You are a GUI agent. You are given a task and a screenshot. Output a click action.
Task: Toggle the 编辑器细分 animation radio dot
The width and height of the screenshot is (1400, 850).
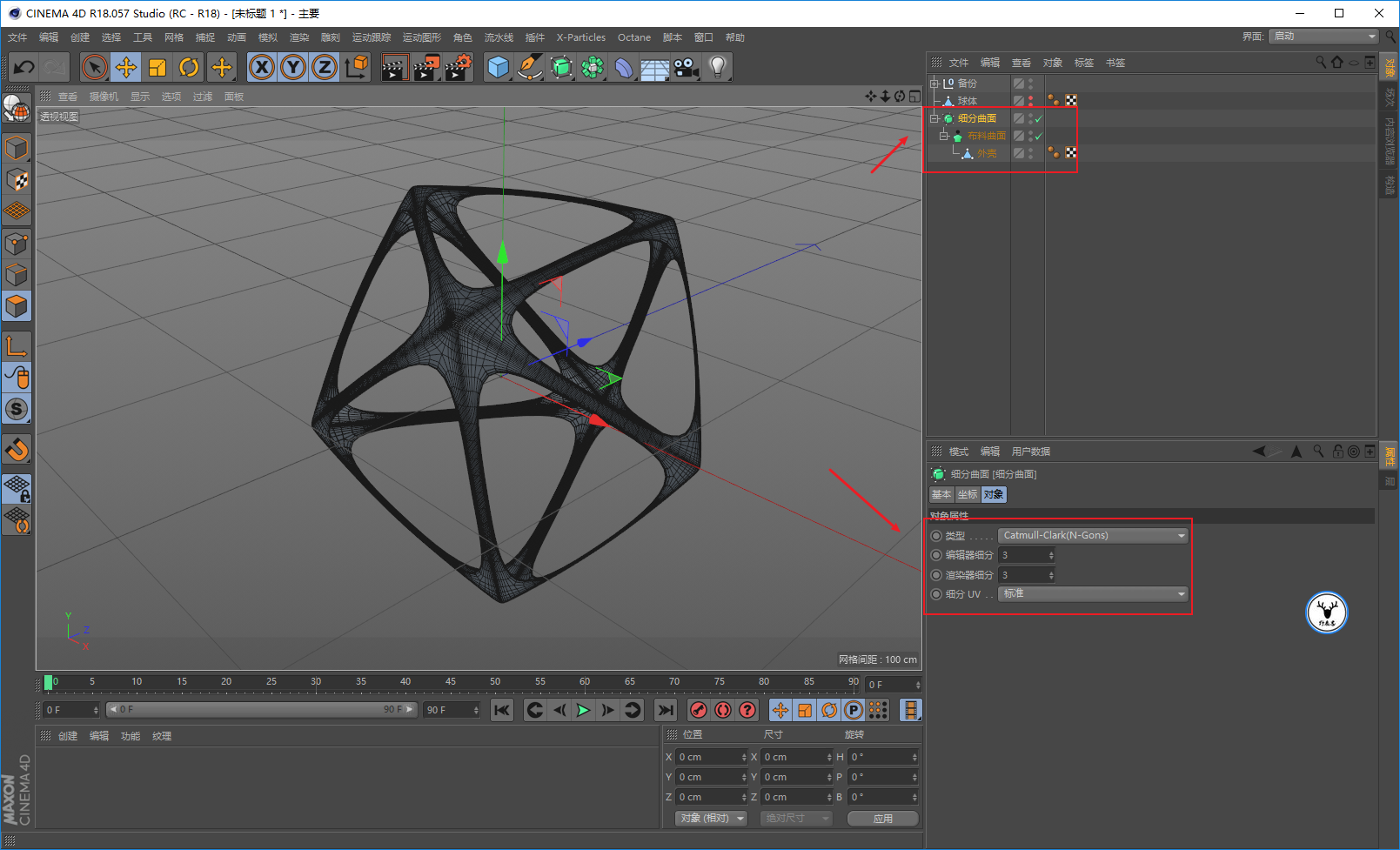pos(936,555)
